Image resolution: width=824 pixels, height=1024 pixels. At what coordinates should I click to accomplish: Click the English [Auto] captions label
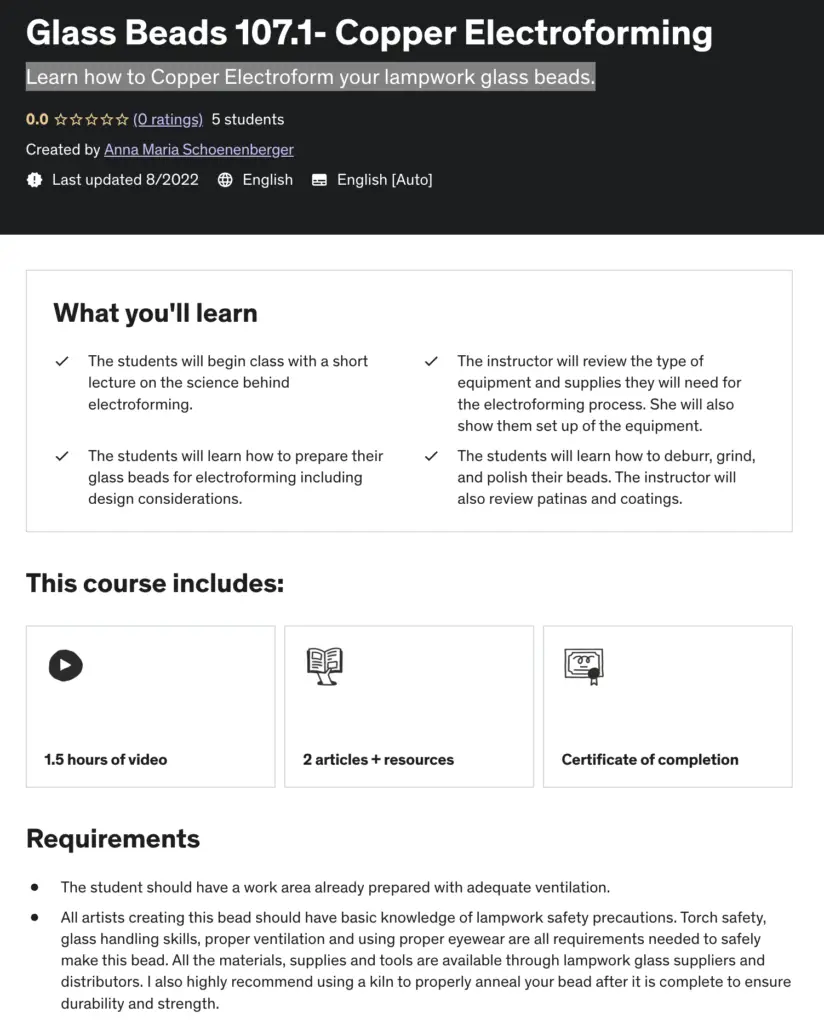pos(385,180)
